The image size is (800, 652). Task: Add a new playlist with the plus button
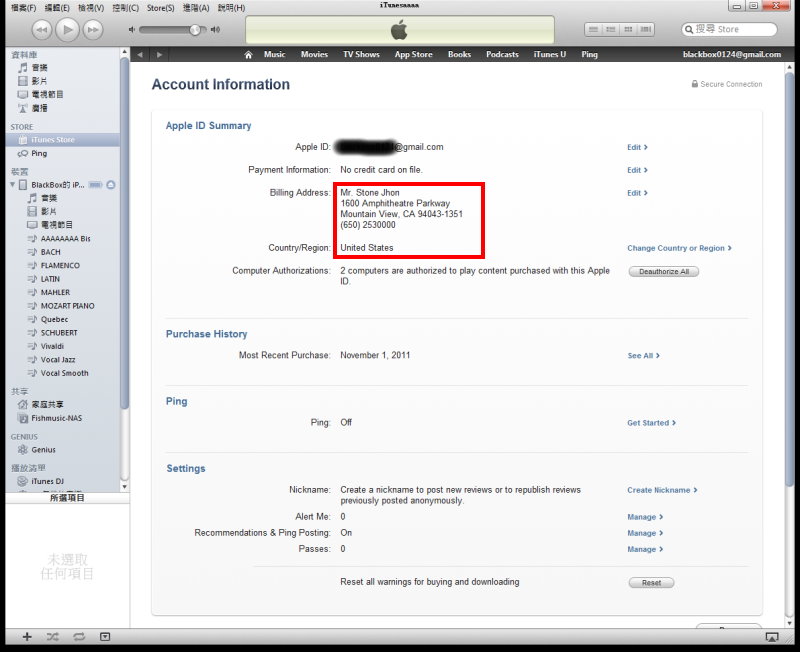coord(27,636)
